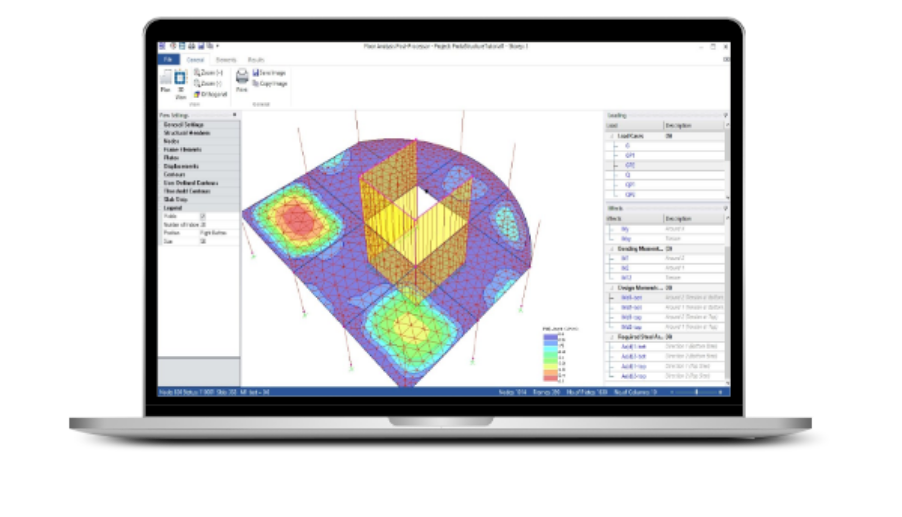Screen dimensions: 902x517
Task: Click the Save Image icon
Action: tap(256, 74)
